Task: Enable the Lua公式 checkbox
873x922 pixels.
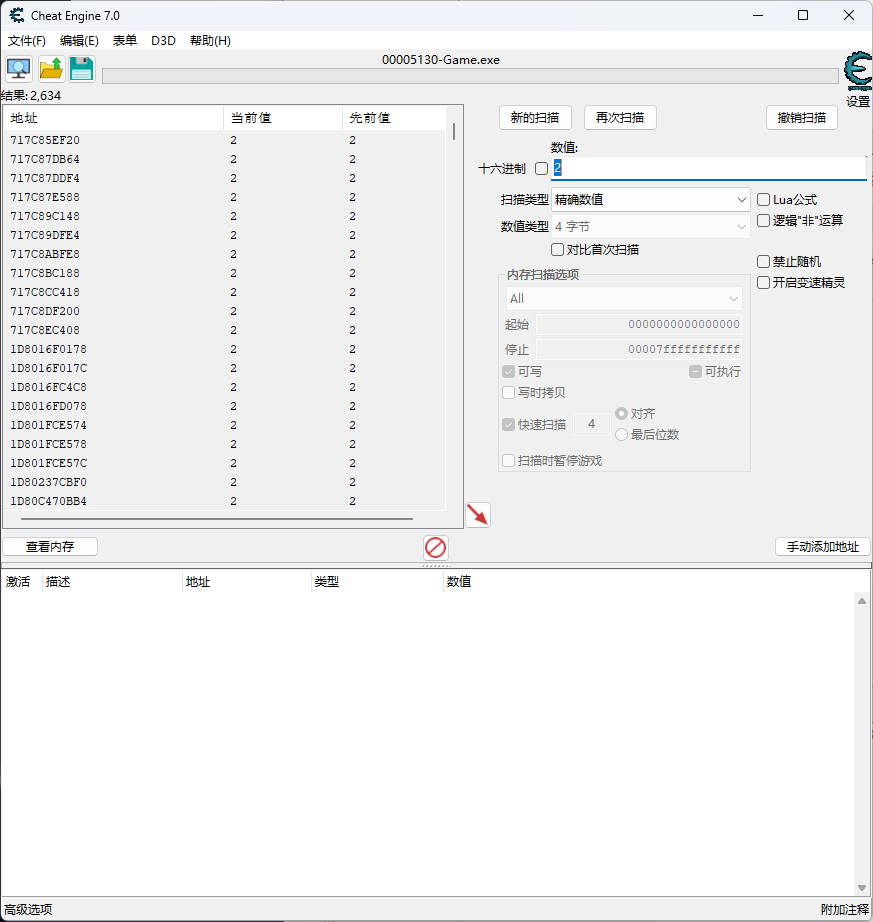Action: 763,200
